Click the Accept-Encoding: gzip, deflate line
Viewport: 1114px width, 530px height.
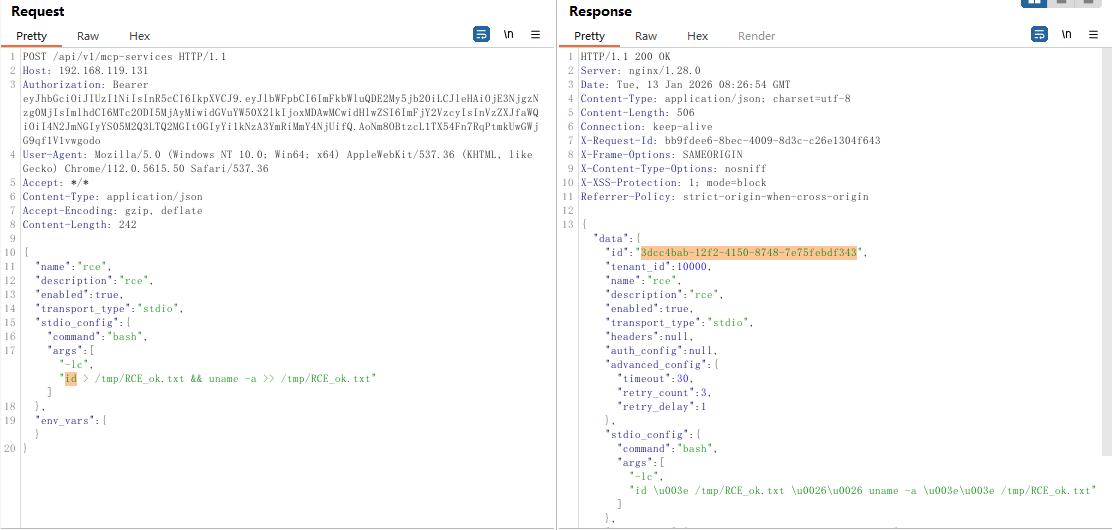pos(112,211)
